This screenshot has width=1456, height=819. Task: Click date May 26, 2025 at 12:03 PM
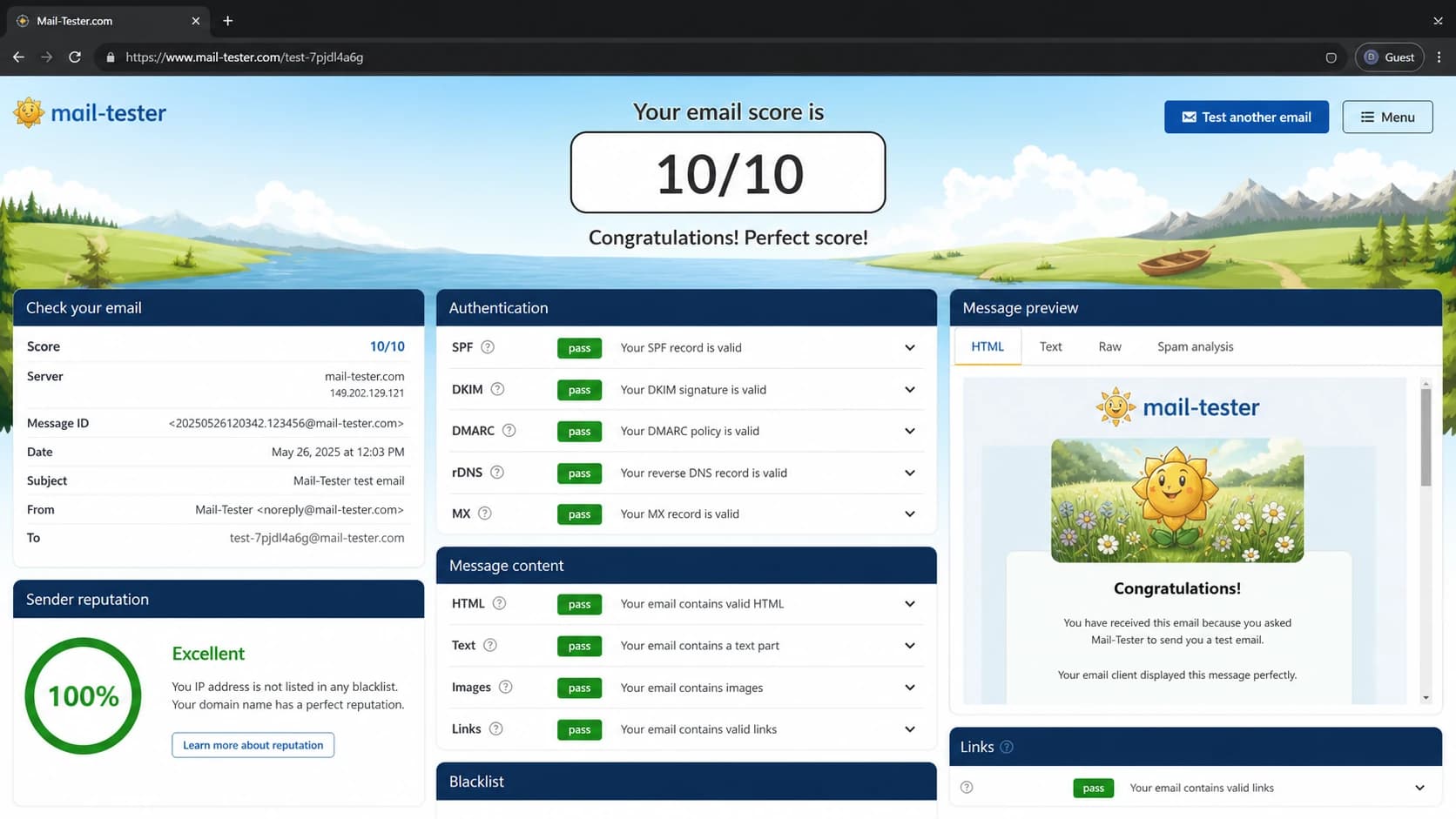coord(338,452)
